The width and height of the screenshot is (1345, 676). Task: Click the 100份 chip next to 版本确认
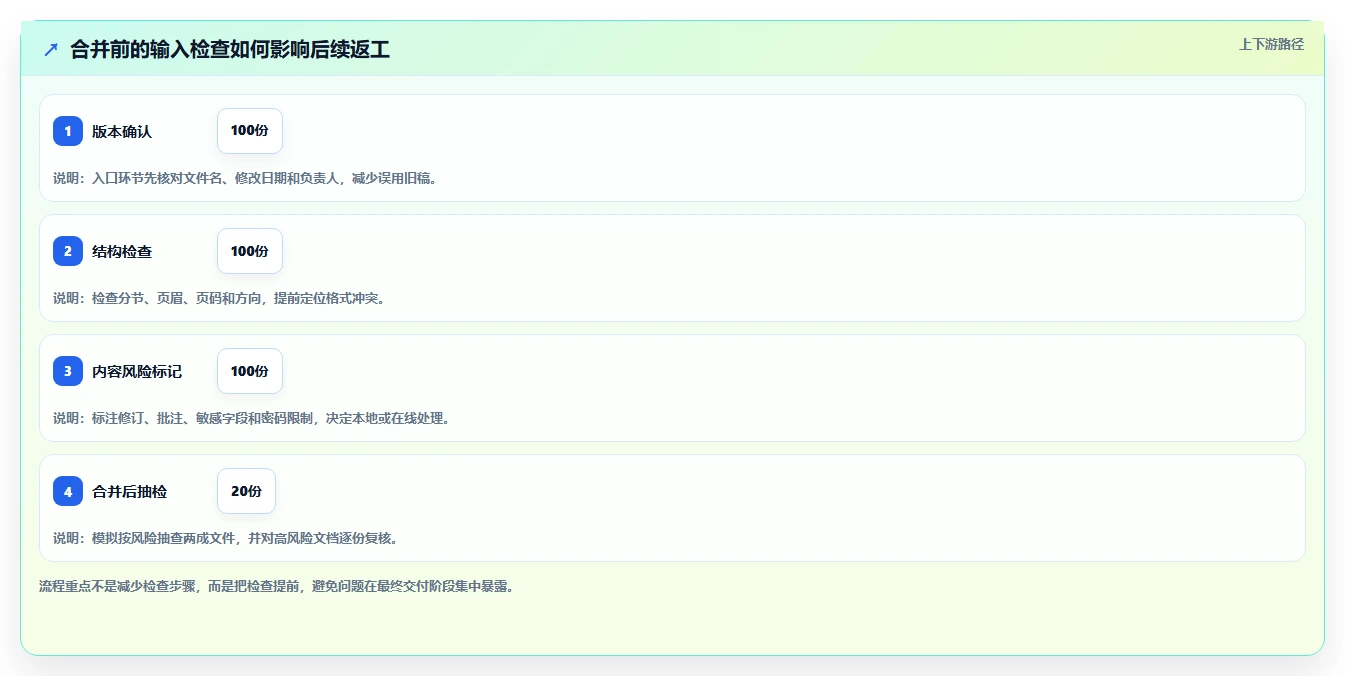(250, 131)
